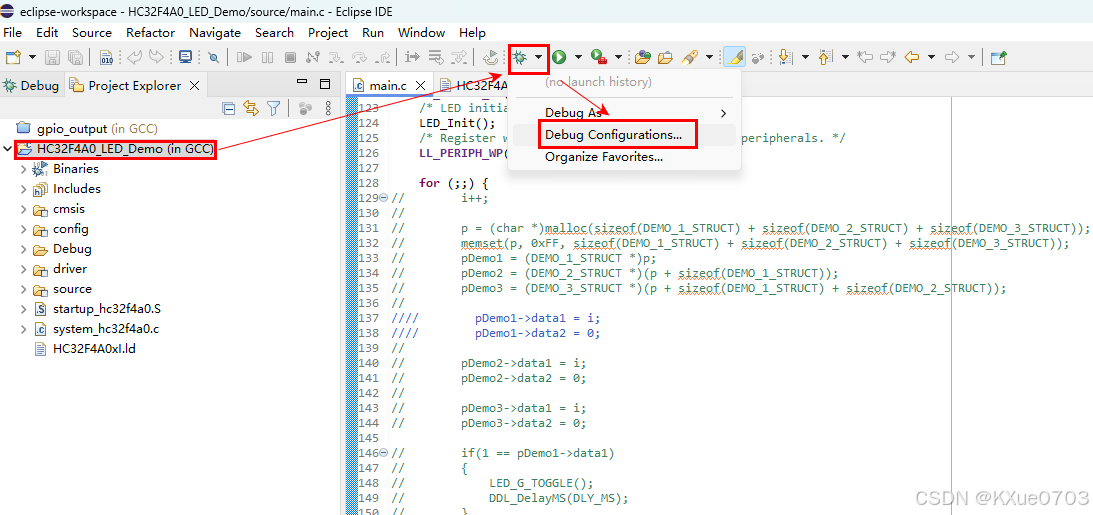
Task: Click the green bug Debug icon
Action: pos(520,57)
